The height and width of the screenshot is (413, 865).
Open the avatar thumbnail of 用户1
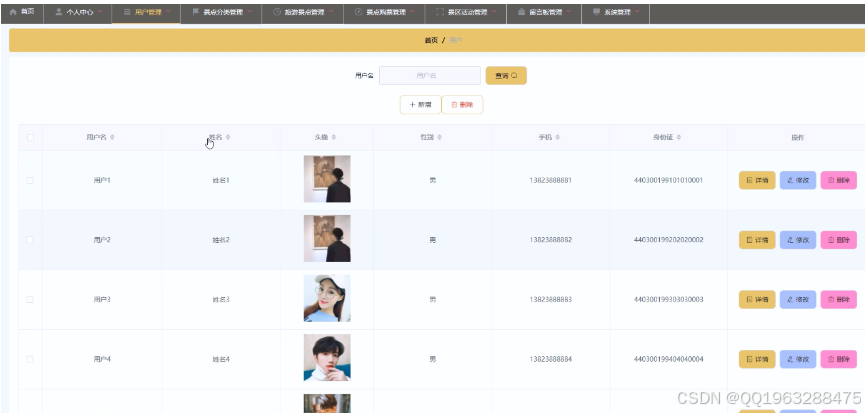click(x=327, y=179)
